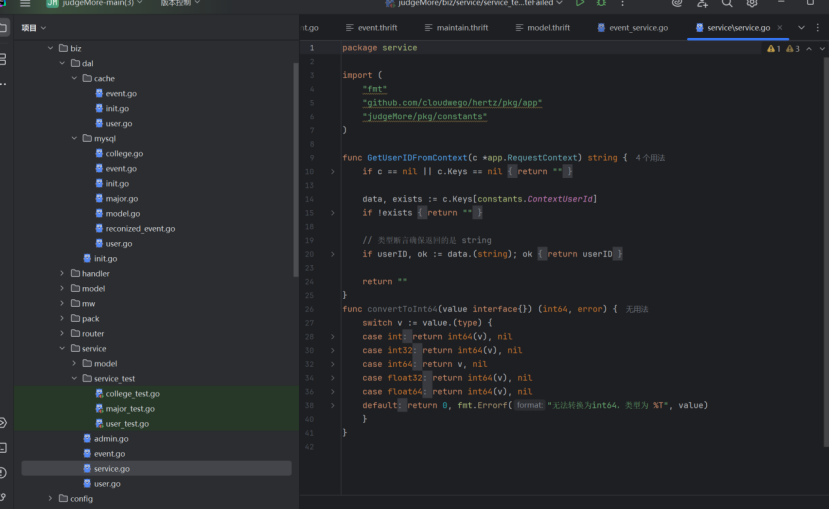Select the mw folder
Viewport: 829px width, 510px height.
pyautogui.click(x=88, y=303)
